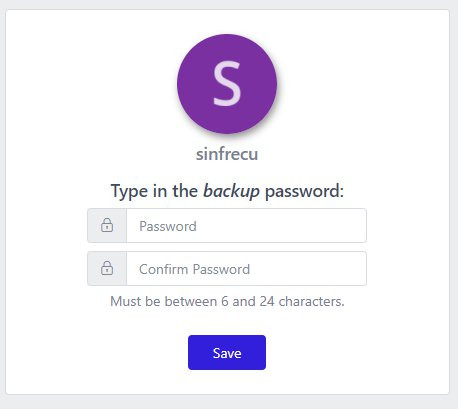Click the Password placeholder text
458x409 pixels.
click(168, 226)
